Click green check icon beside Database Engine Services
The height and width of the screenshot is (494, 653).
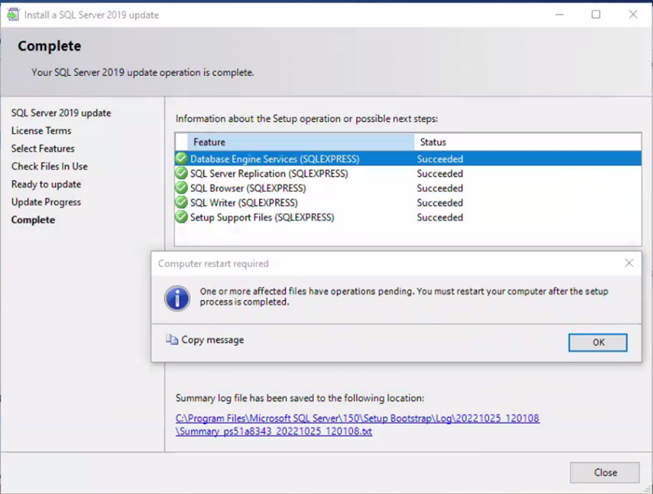(x=181, y=158)
